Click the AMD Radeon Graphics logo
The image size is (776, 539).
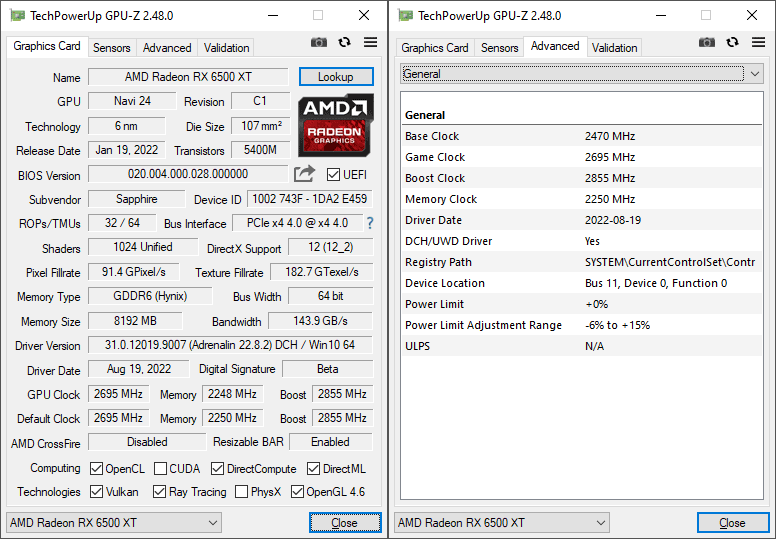pos(336,123)
